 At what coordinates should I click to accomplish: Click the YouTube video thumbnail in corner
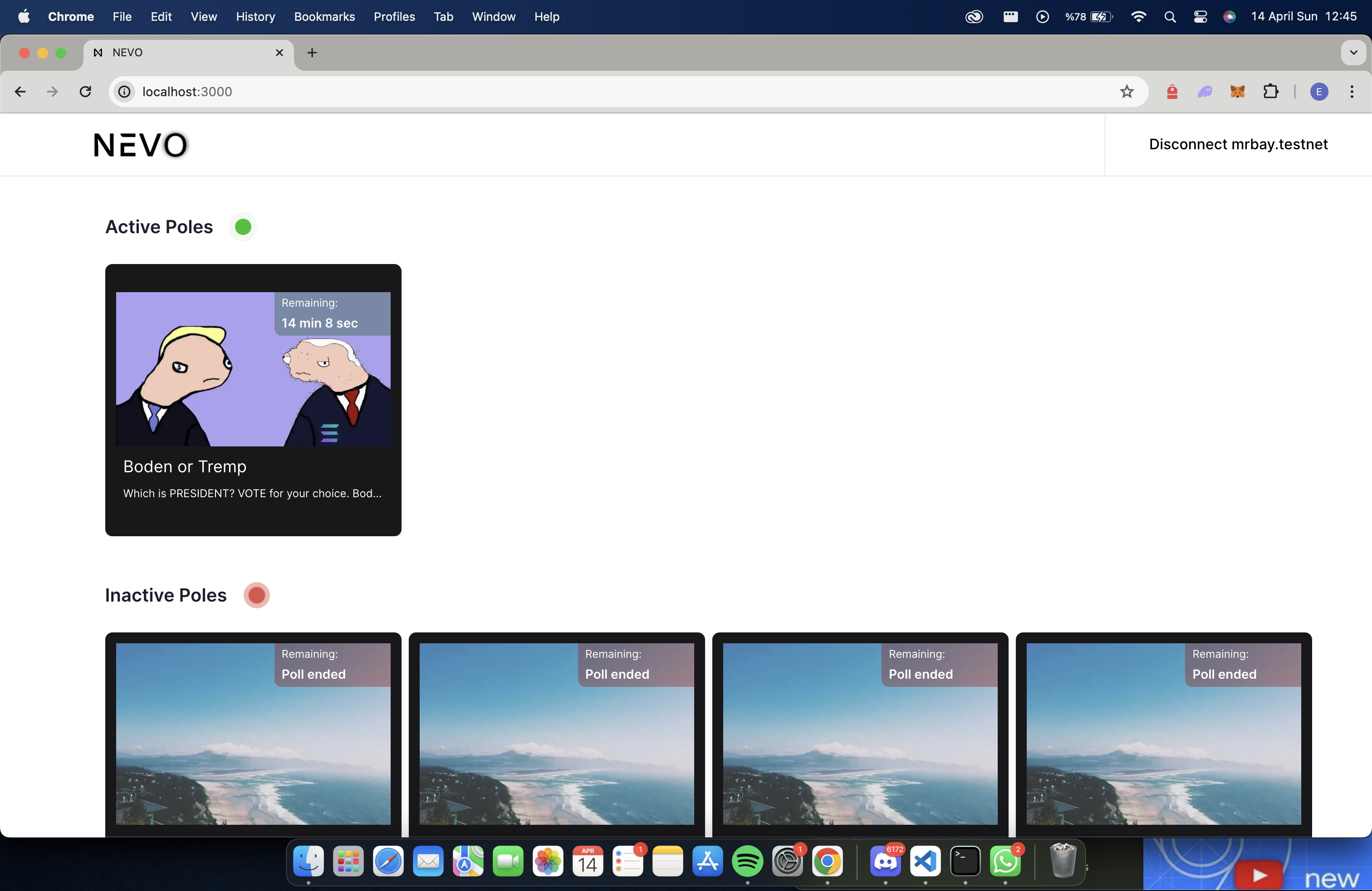tap(1257, 864)
